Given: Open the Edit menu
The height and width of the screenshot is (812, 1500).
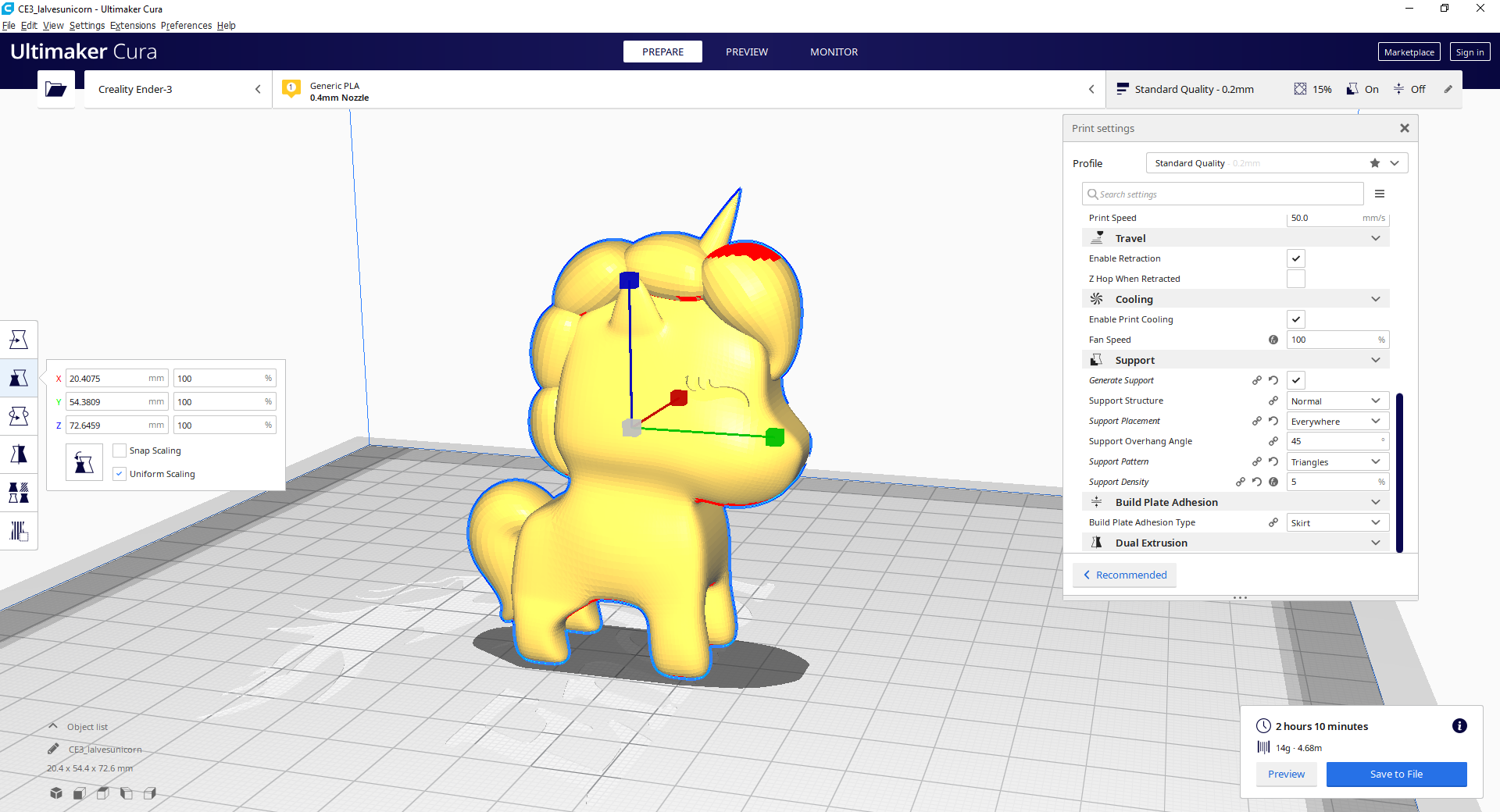Looking at the screenshot, I should (29, 25).
